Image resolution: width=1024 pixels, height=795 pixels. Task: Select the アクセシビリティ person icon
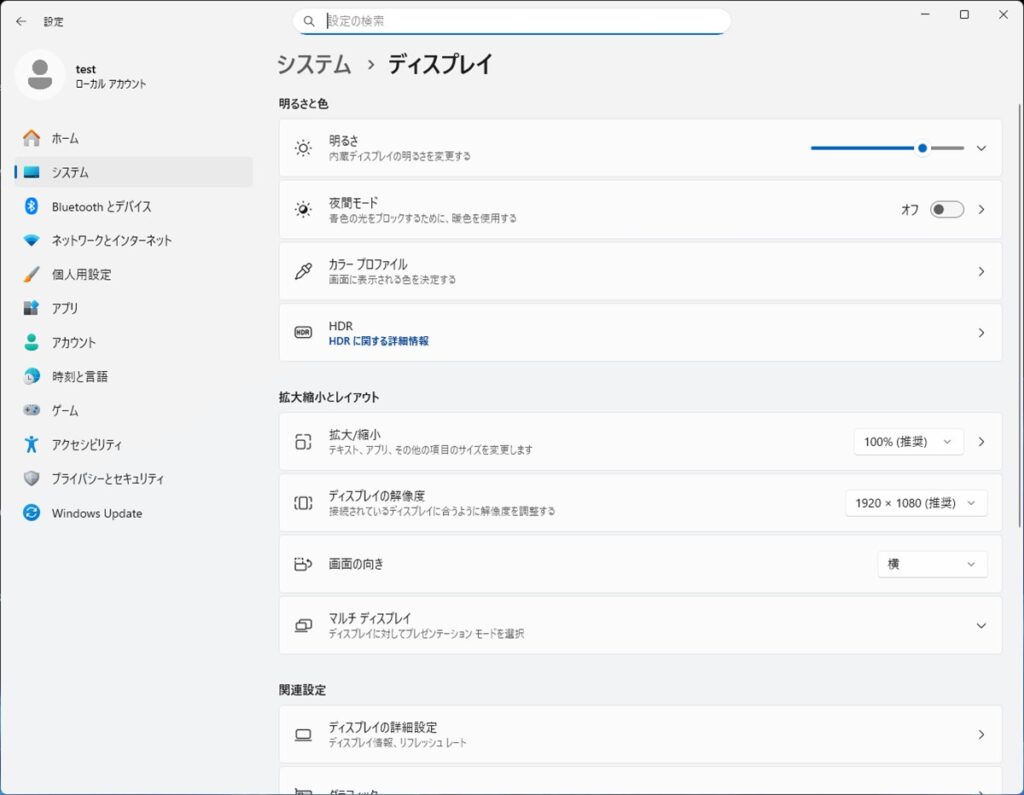(31, 444)
